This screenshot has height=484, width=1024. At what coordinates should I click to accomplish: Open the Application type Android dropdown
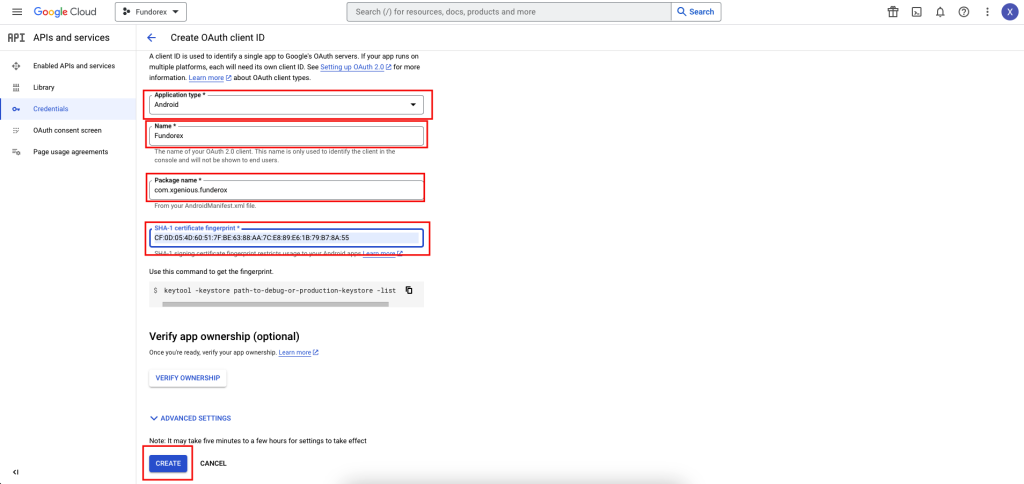click(286, 105)
